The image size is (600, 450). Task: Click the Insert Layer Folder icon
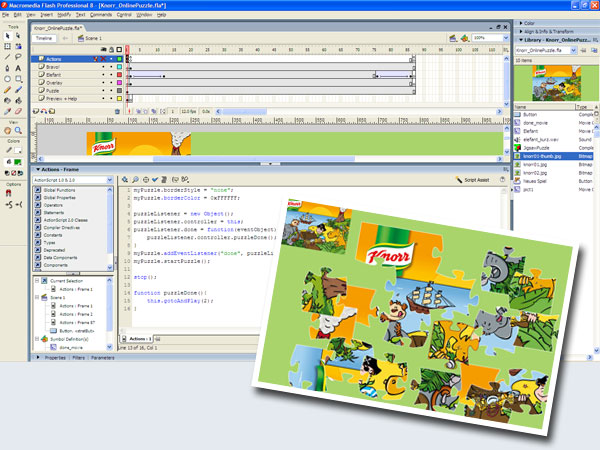coord(52,111)
